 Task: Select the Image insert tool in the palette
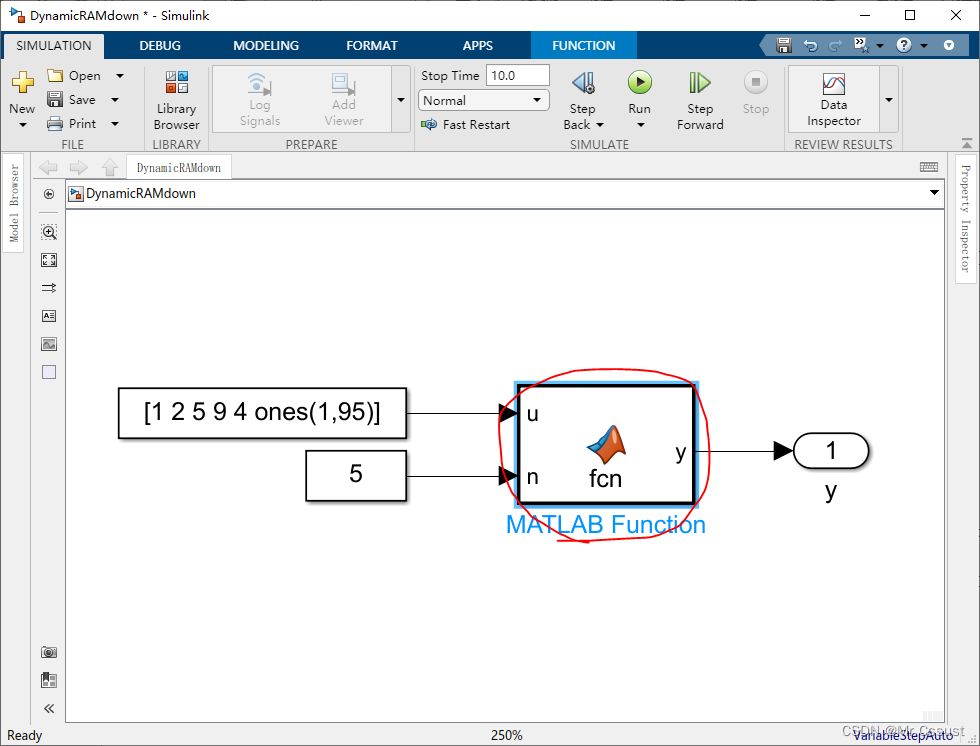(49, 344)
